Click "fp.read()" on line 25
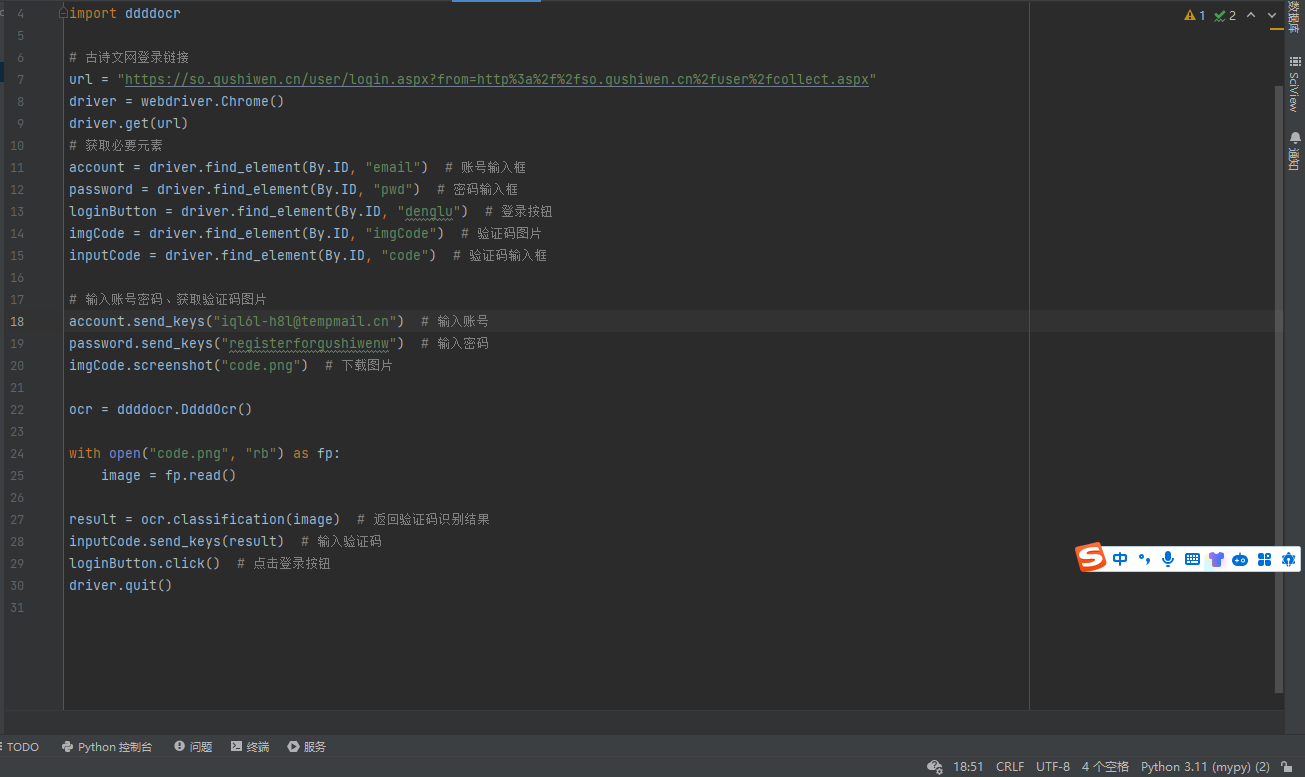The width and height of the screenshot is (1305, 777). [x=201, y=475]
